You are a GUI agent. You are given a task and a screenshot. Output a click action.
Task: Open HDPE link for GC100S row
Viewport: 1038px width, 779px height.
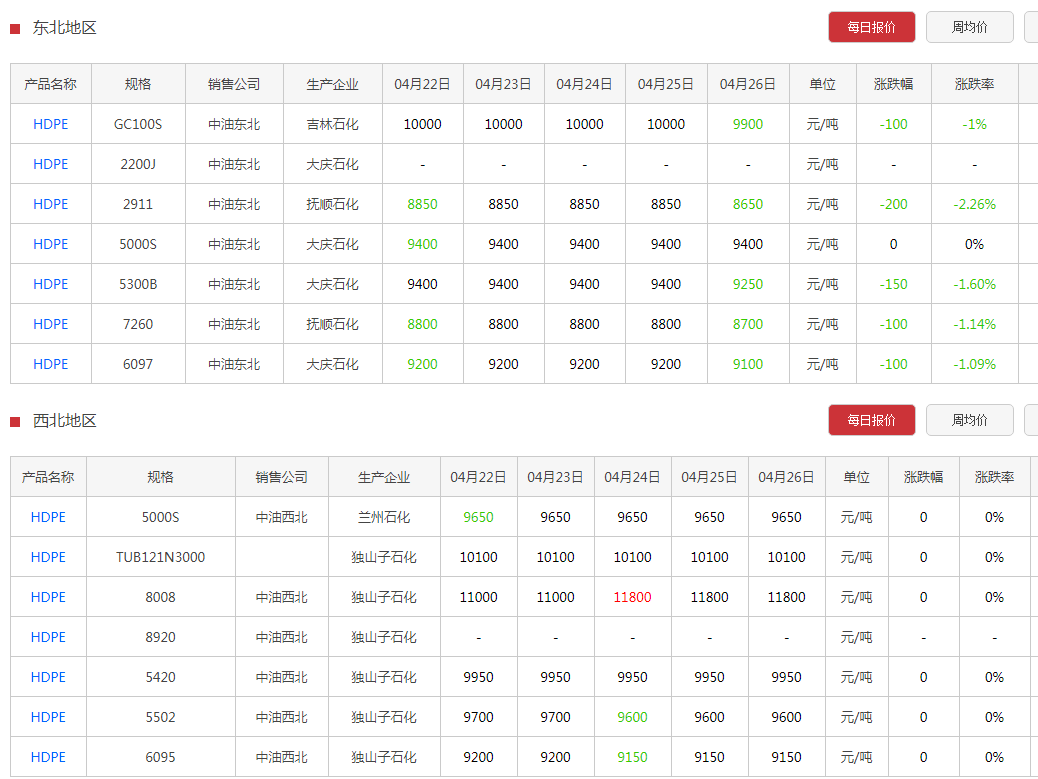(50, 124)
